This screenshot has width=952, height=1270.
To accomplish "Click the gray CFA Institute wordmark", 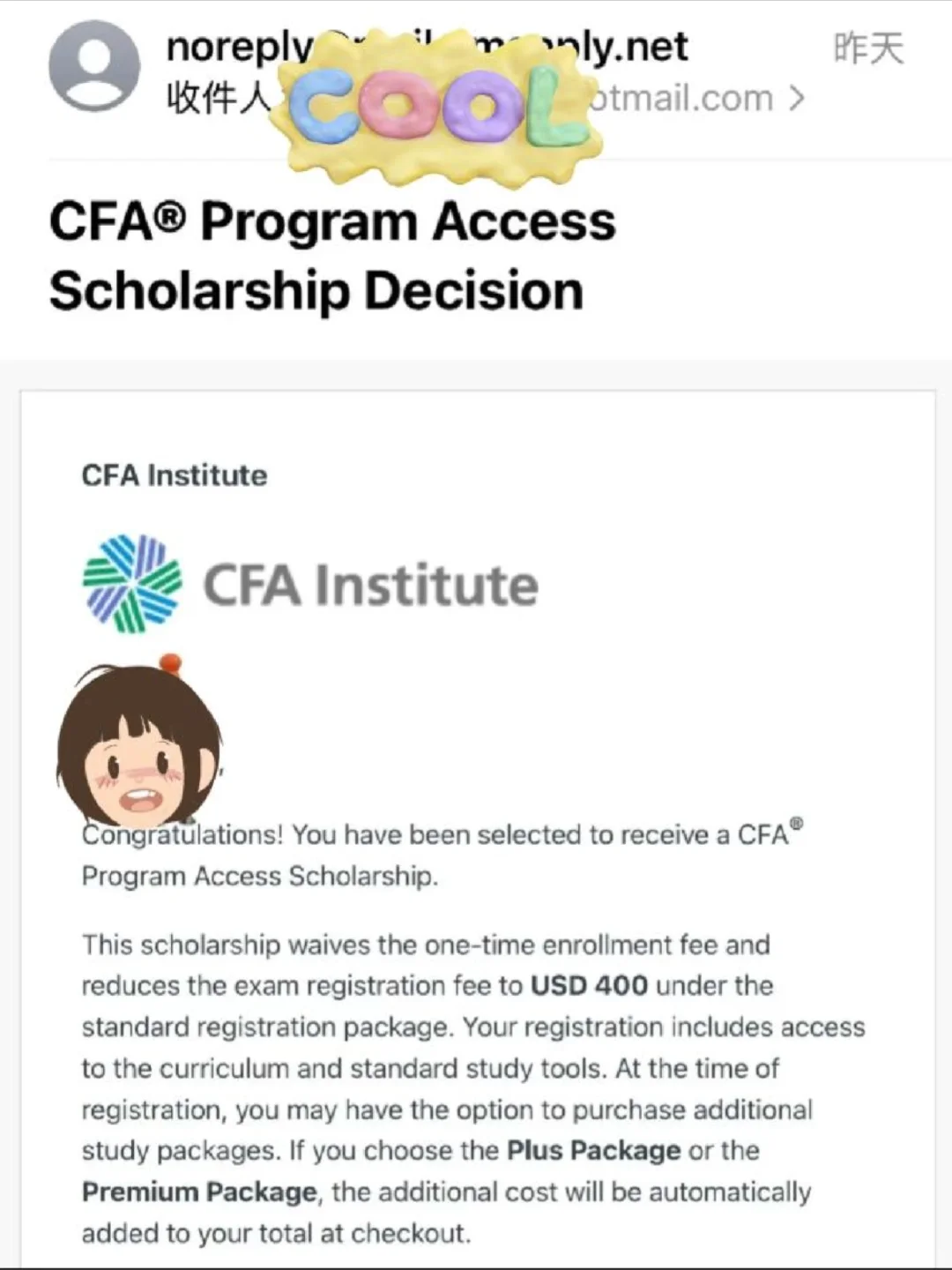I will pos(370,586).
